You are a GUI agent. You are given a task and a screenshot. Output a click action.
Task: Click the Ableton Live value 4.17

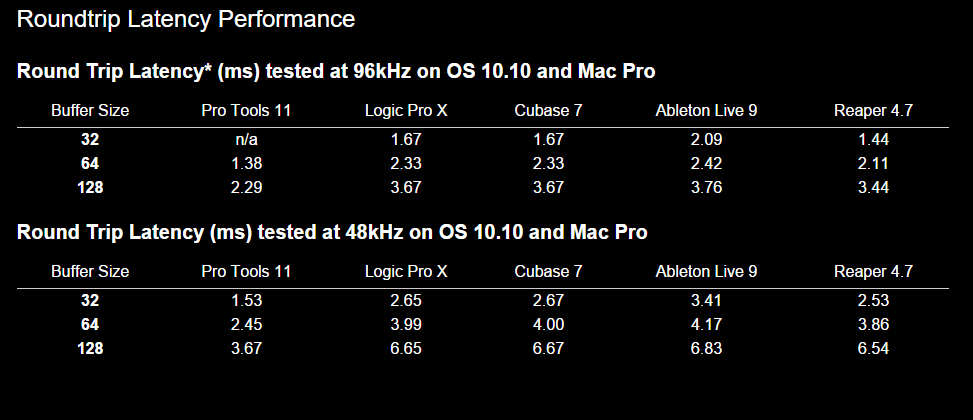(x=706, y=325)
